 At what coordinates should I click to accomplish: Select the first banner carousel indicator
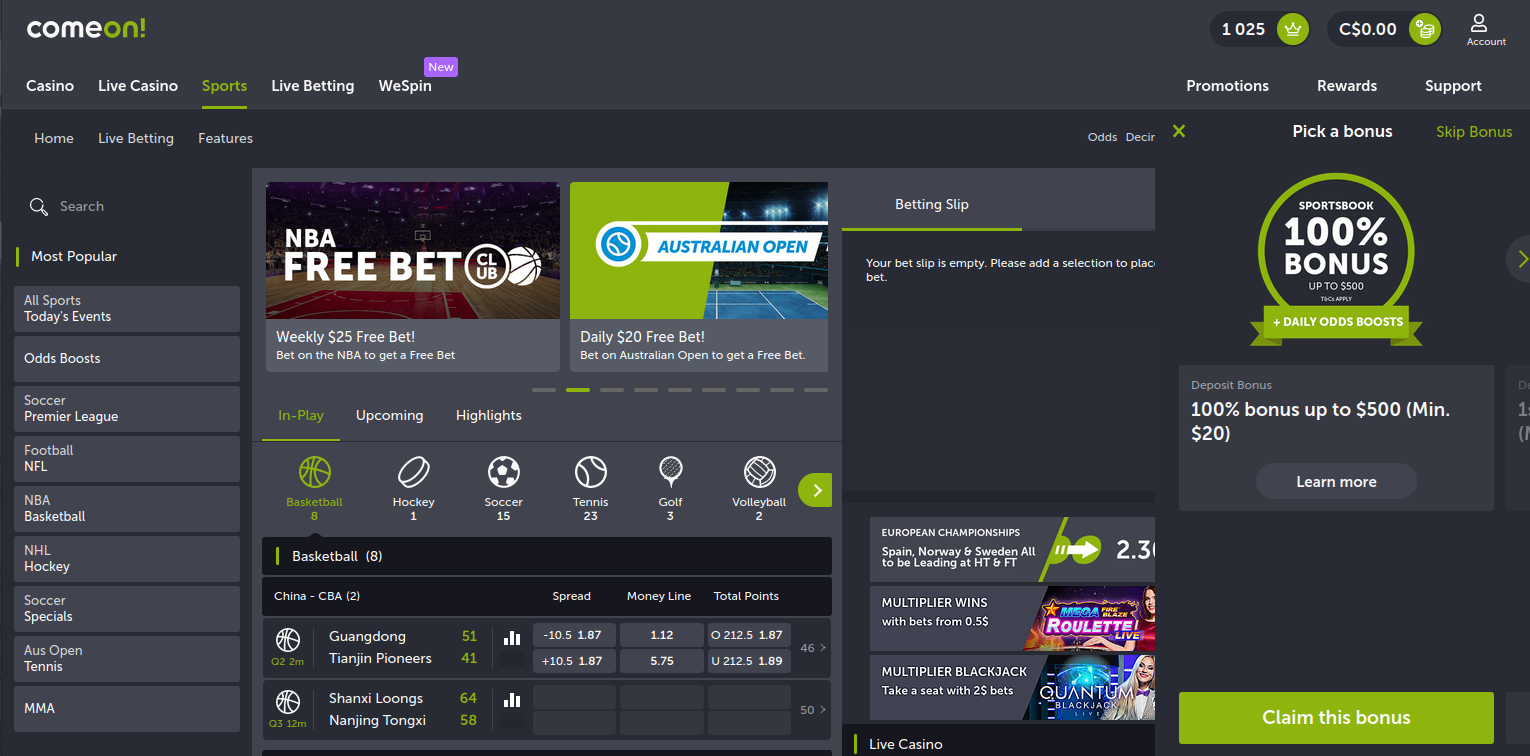[544, 389]
